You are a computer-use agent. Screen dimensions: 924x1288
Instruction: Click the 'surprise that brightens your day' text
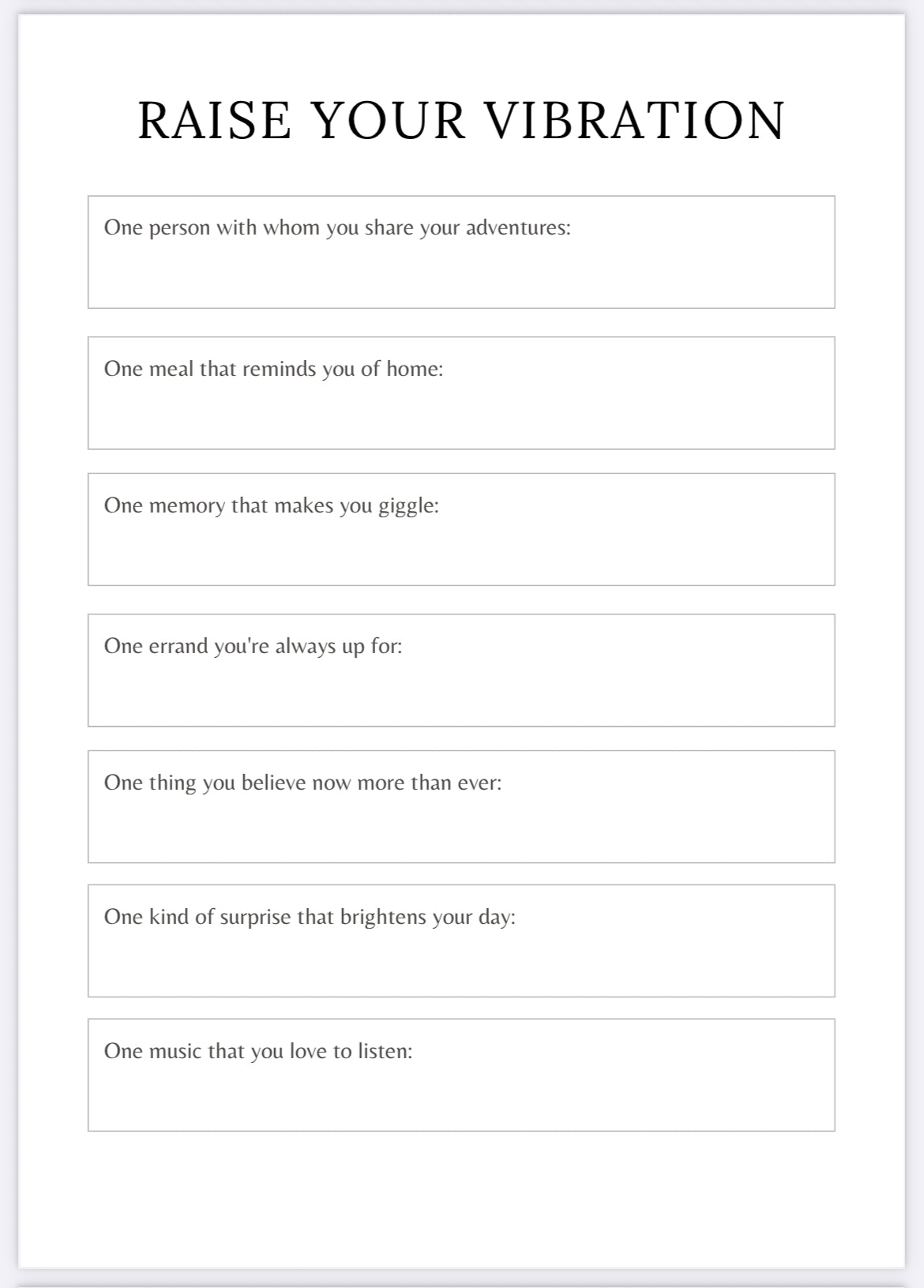(310, 917)
